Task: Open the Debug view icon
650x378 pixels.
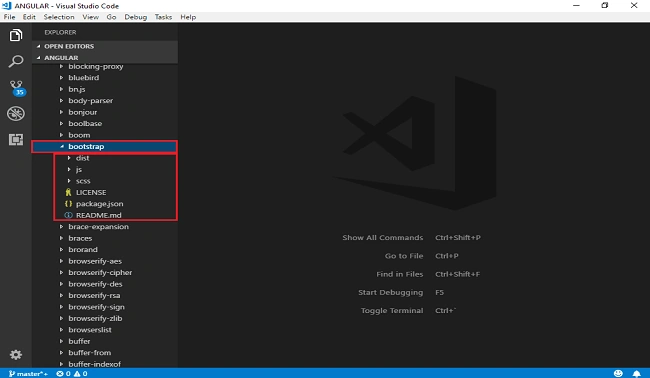Action: [16, 114]
